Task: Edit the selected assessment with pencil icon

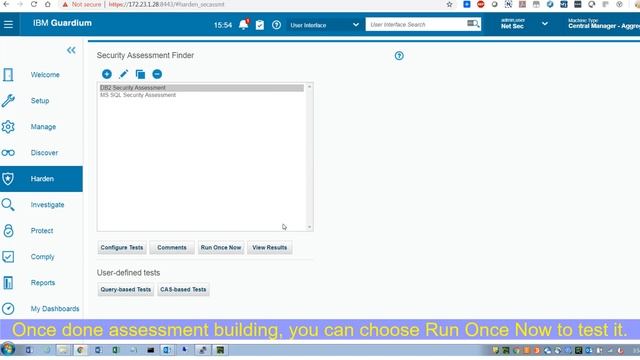Action: [x=123, y=74]
